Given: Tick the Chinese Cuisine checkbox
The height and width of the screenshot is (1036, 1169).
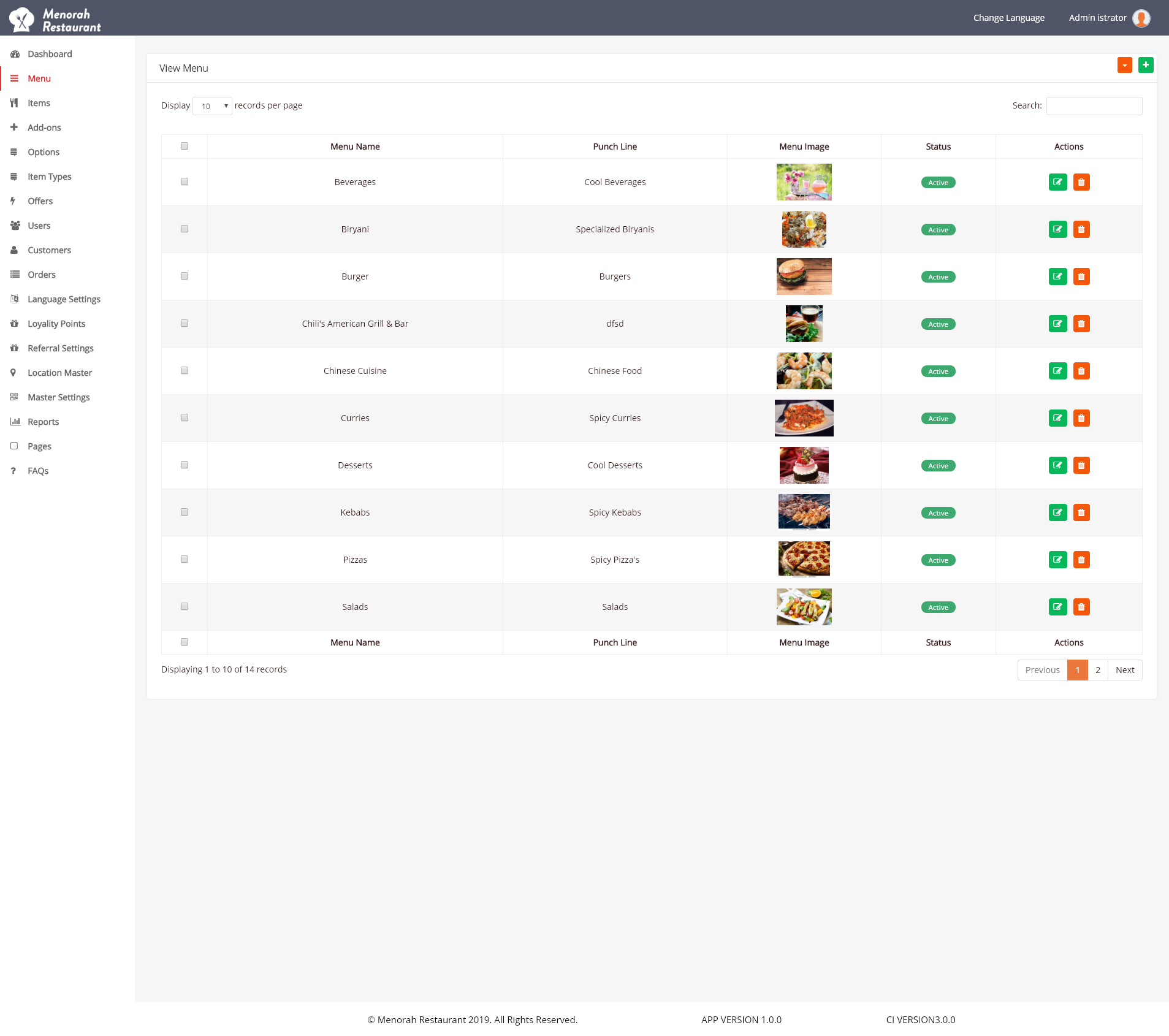Looking at the screenshot, I should click(185, 370).
